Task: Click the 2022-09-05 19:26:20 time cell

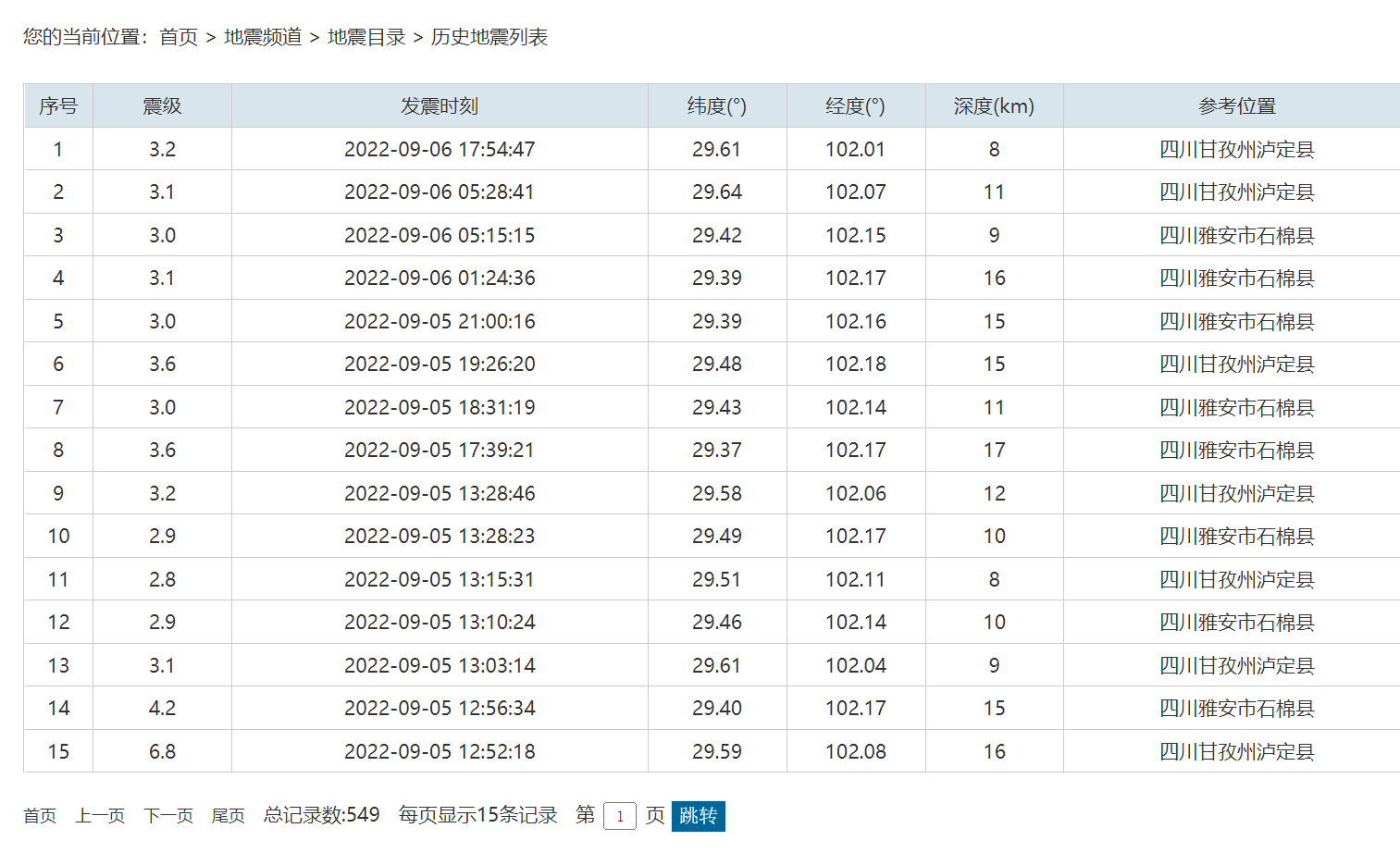Action: pos(440,364)
